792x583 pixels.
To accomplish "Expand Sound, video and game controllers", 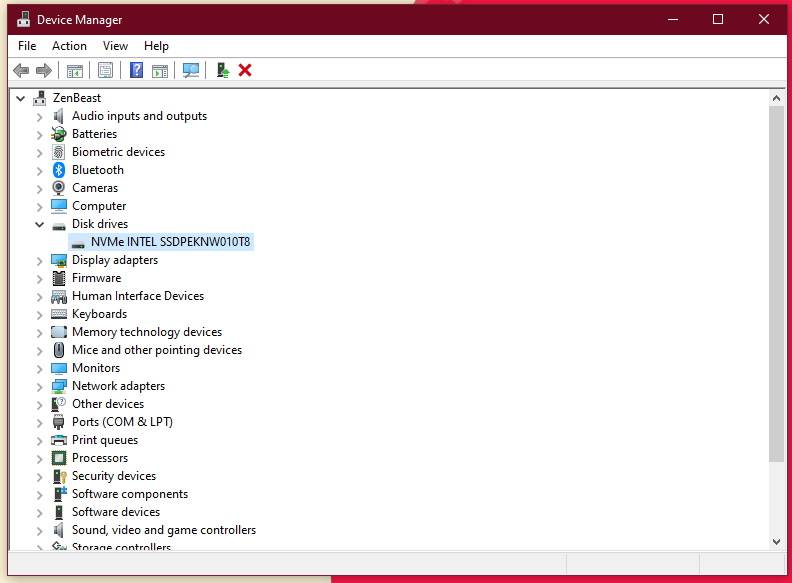I will (39, 530).
